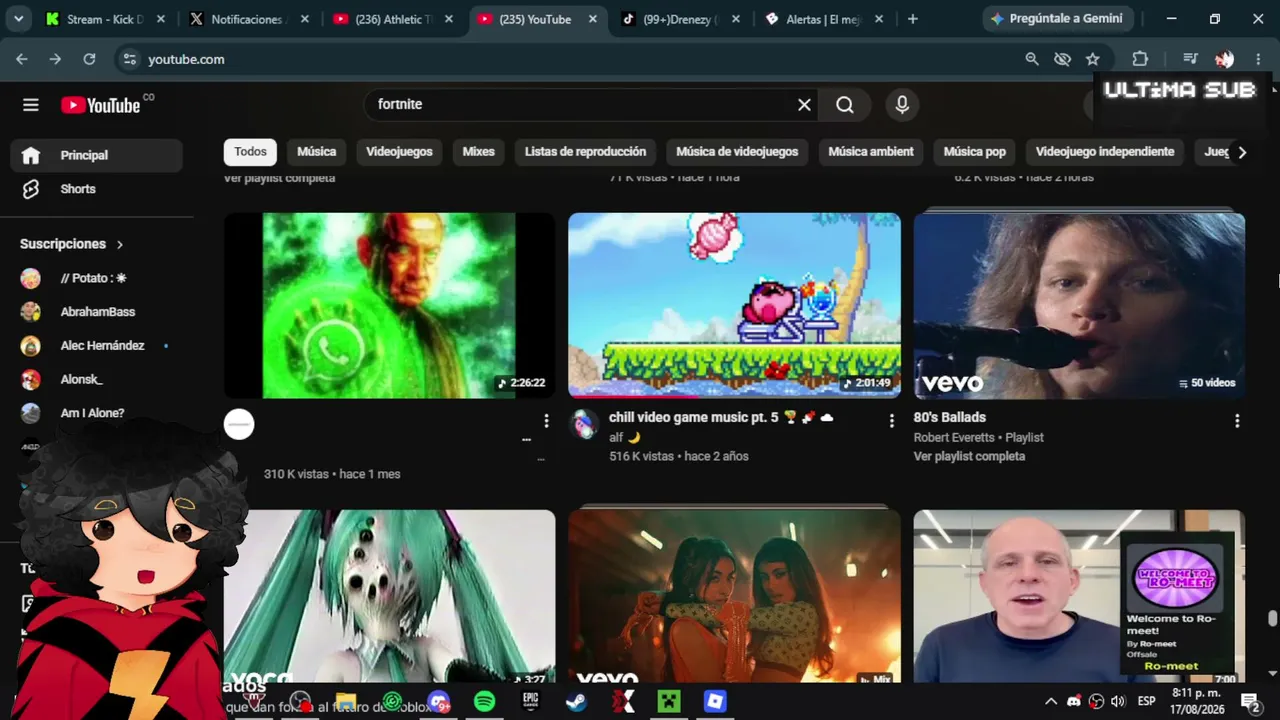Submit search with the magnifier button
The height and width of the screenshot is (720, 1280).
845,105
